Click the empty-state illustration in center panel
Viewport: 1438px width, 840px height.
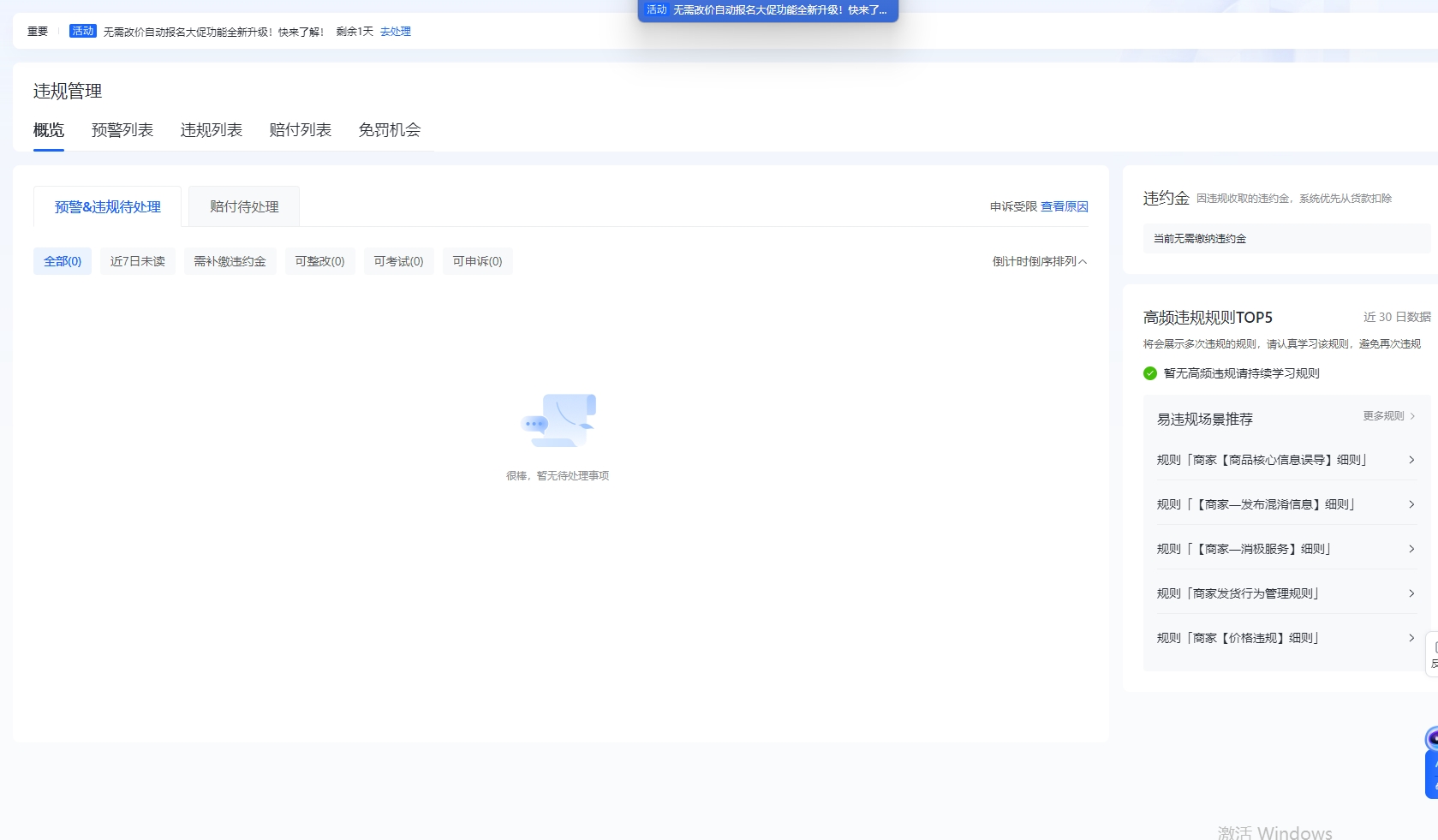point(558,420)
